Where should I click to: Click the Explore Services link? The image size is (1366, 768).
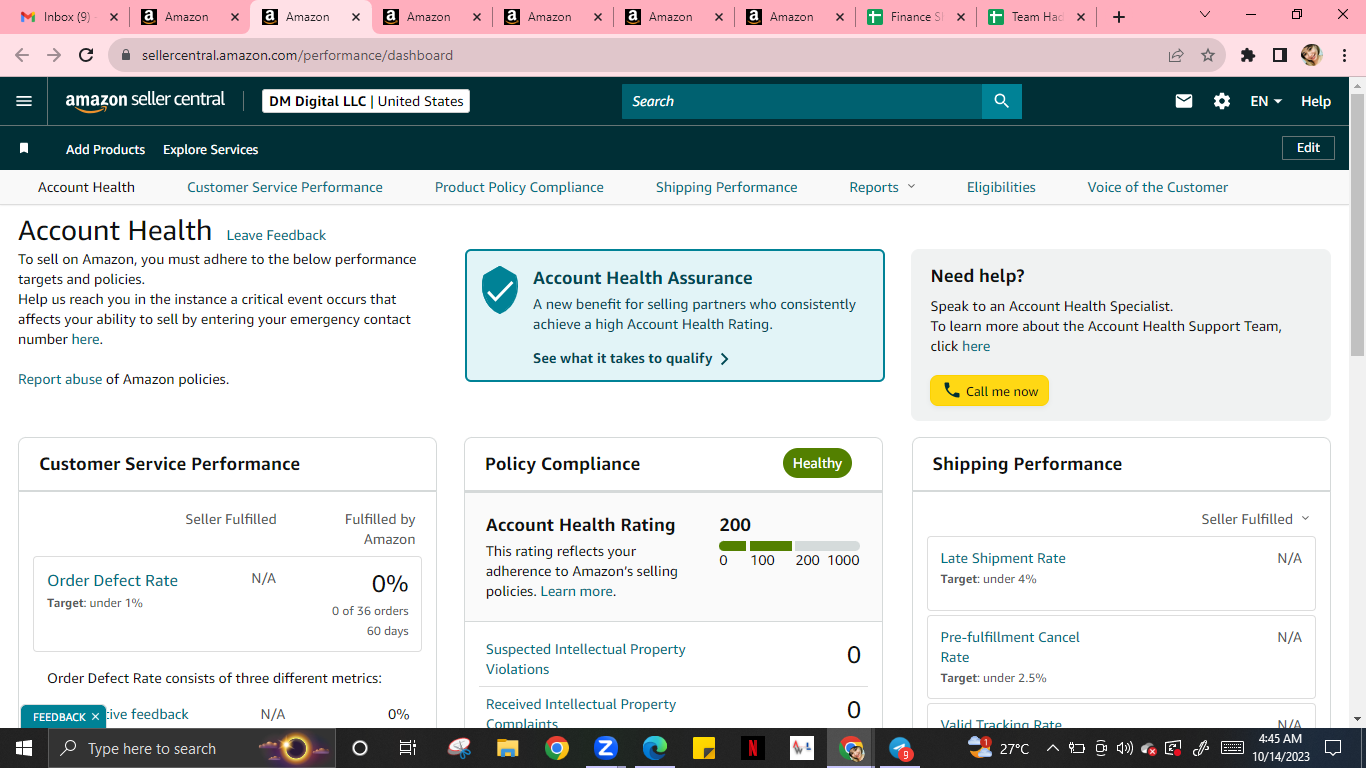210,149
